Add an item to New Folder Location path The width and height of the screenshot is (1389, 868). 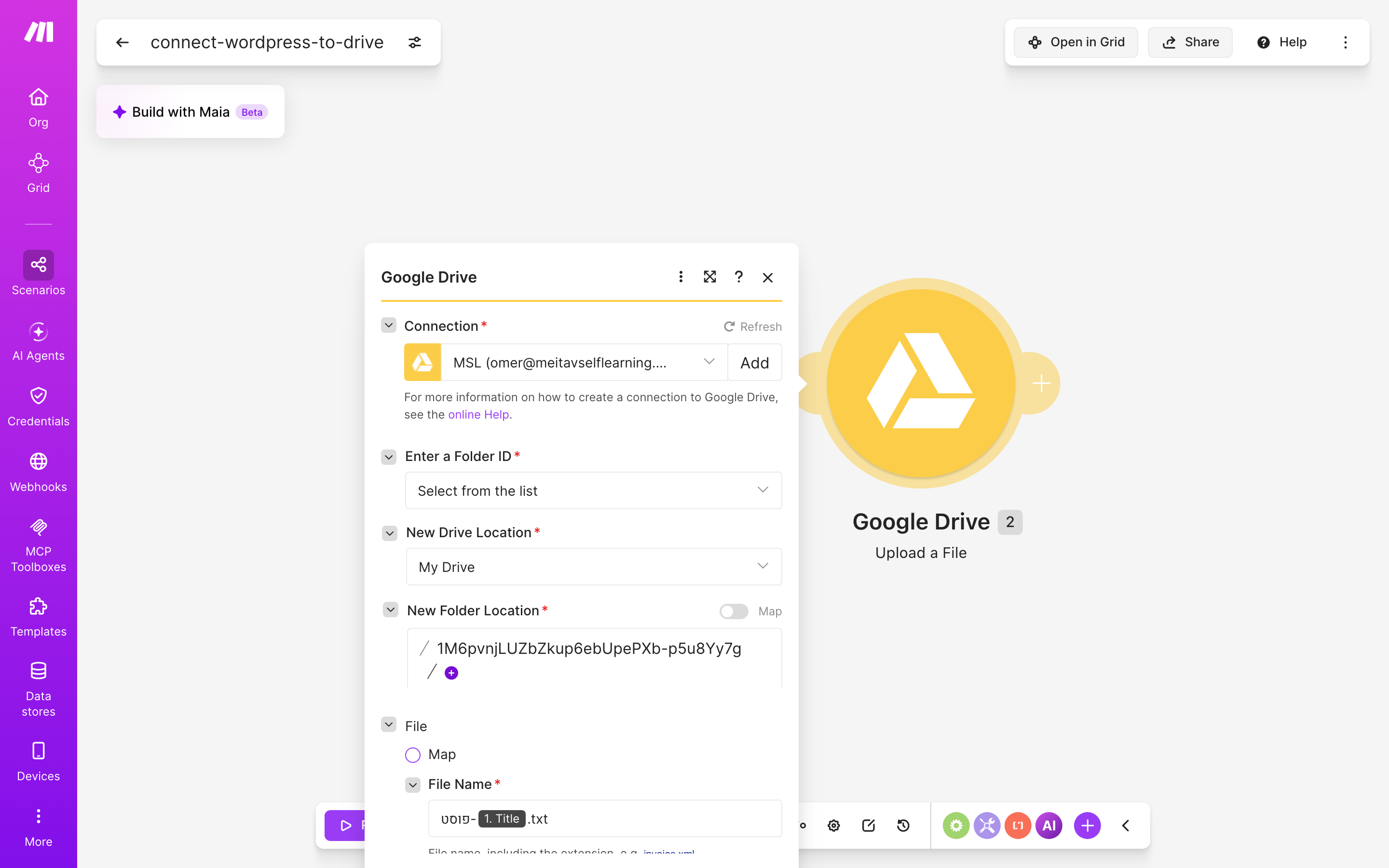(451, 673)
